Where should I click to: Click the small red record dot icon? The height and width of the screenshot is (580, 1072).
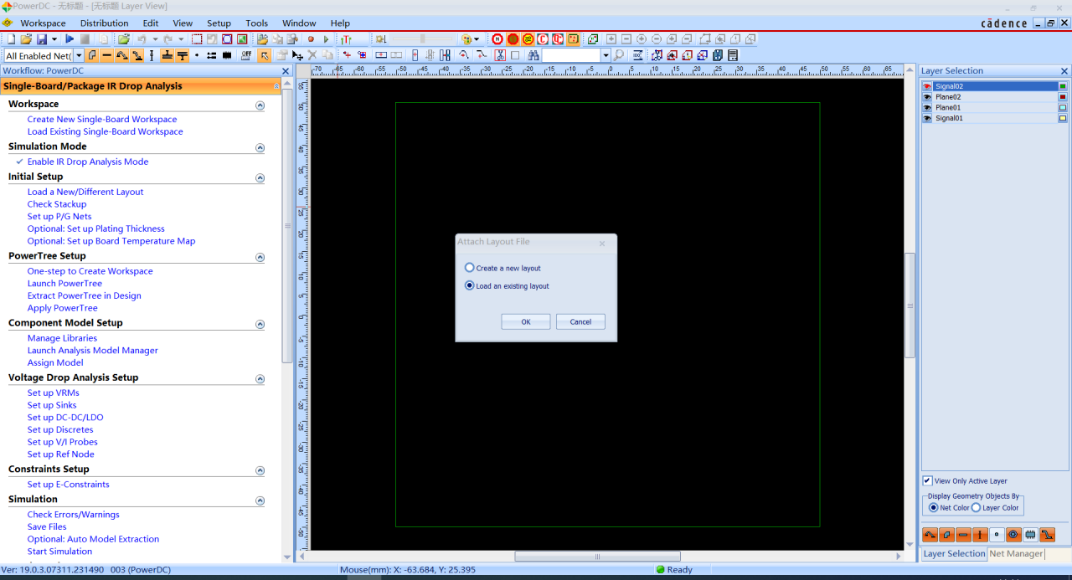tap(310, 39)
